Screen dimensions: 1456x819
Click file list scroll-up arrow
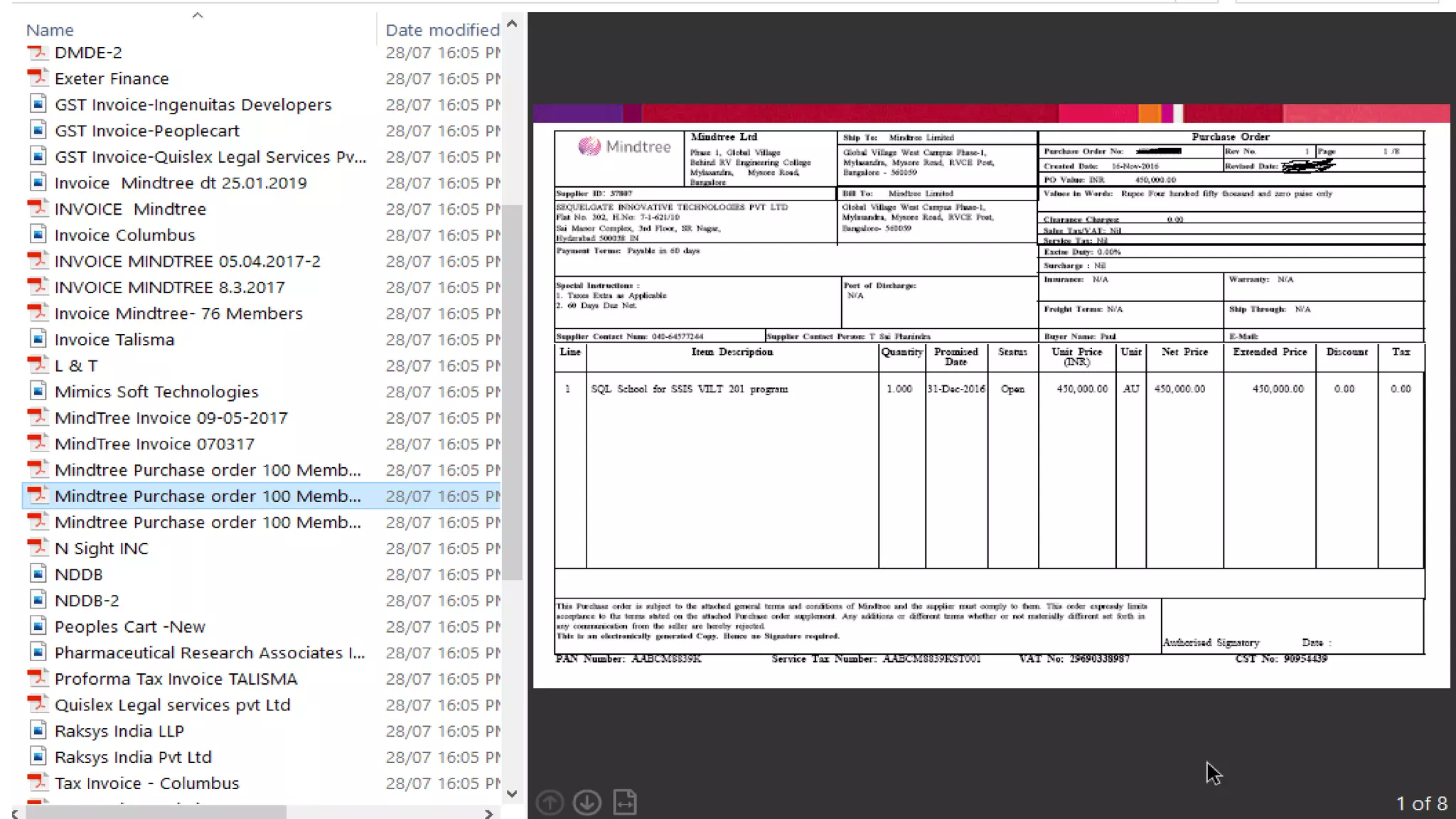512,24
